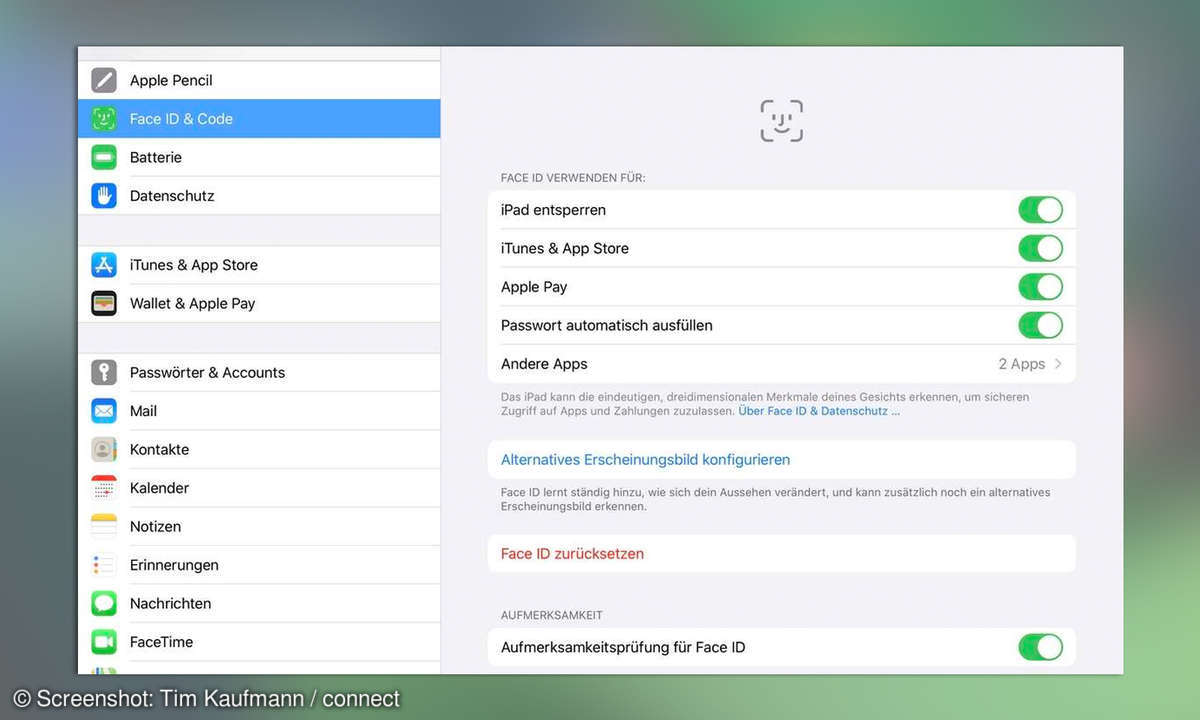The width and height of the screenshot is (1200, 720).
Task: Open Kontakte settings label
Action: pos(159,449)
